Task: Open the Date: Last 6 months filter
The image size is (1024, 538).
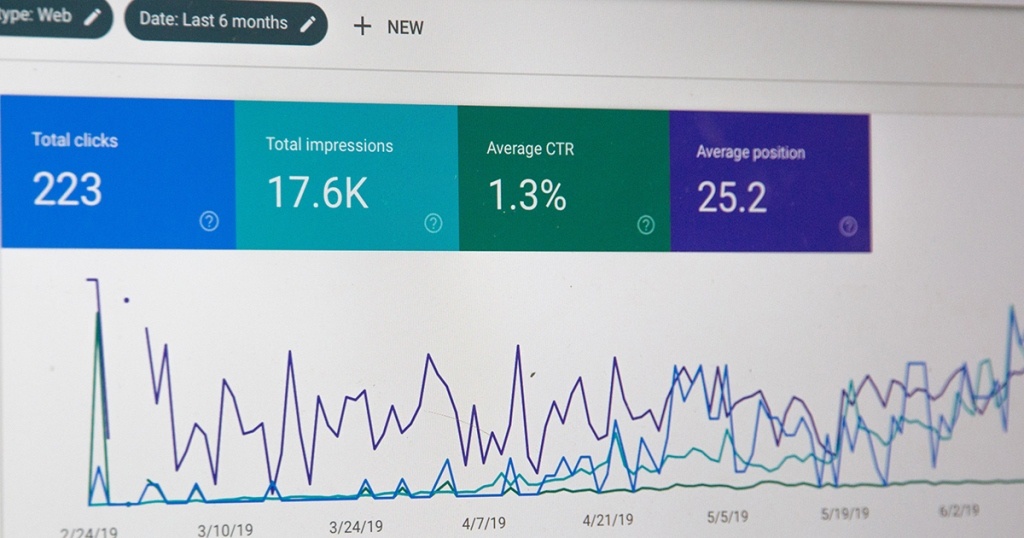Action: click(213, 20)
